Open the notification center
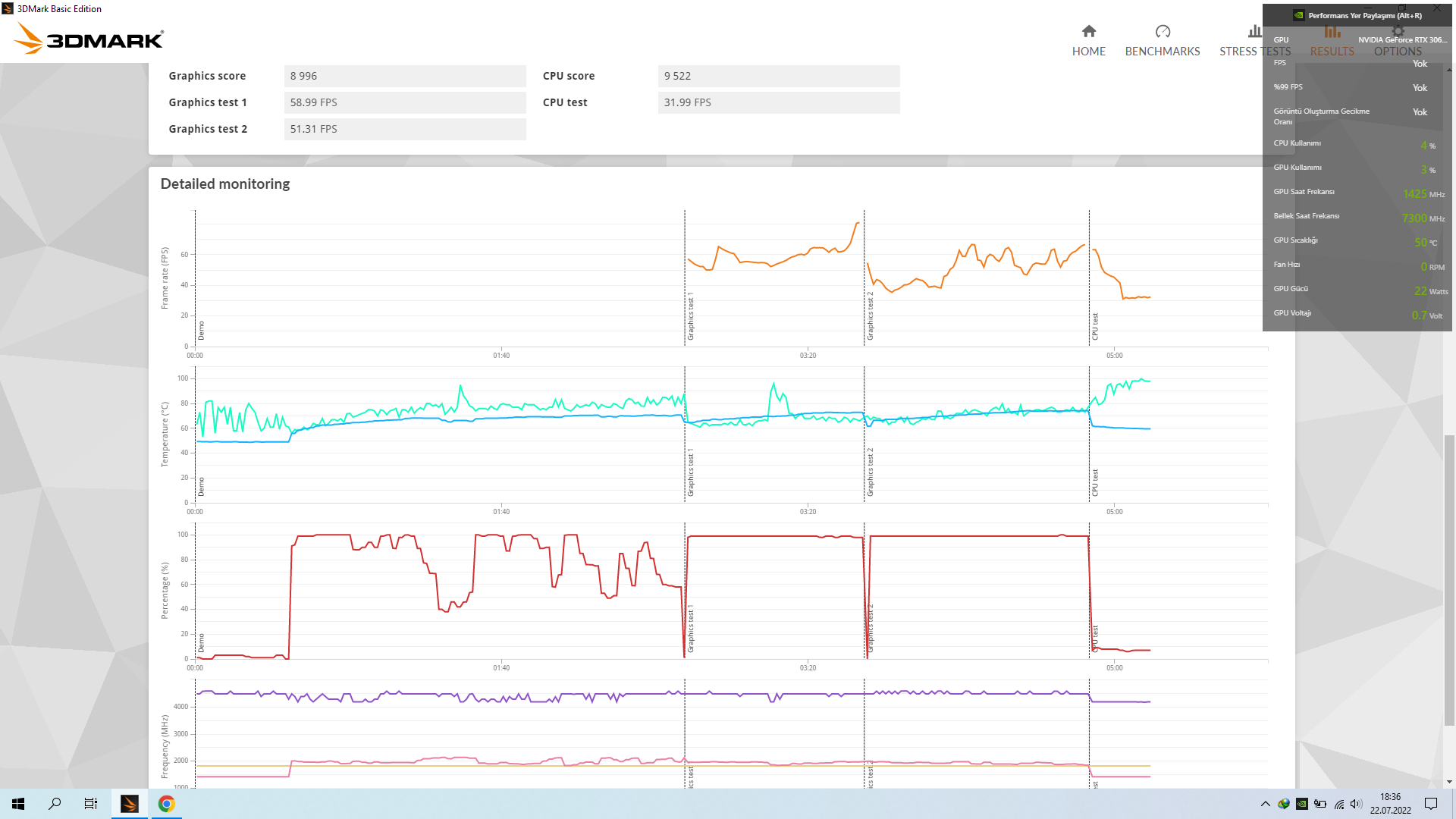 pyautogui.click(x=1431, y=804)
